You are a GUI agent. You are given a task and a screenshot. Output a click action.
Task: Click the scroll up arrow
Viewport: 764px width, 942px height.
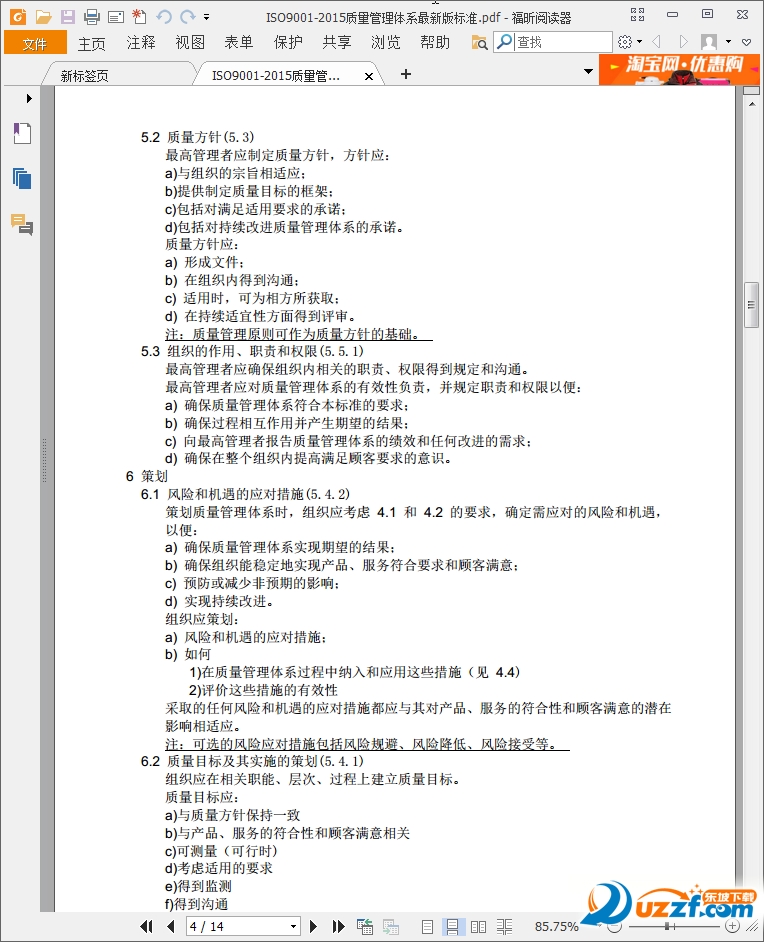[751, 104]
